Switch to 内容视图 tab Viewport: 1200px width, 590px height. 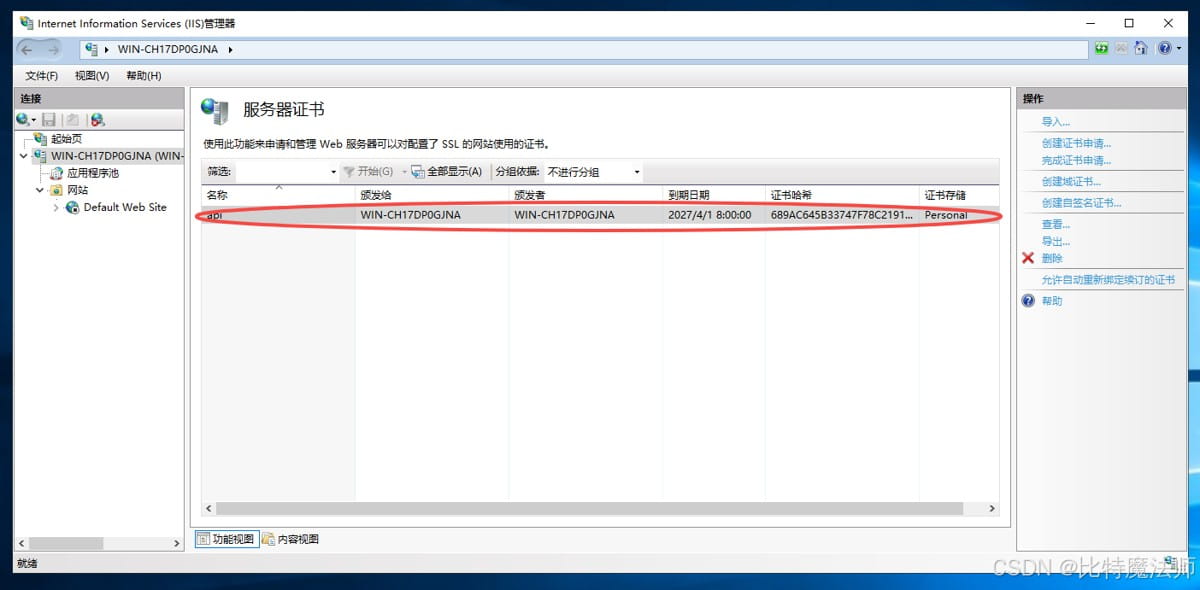[x=291, y=539]
